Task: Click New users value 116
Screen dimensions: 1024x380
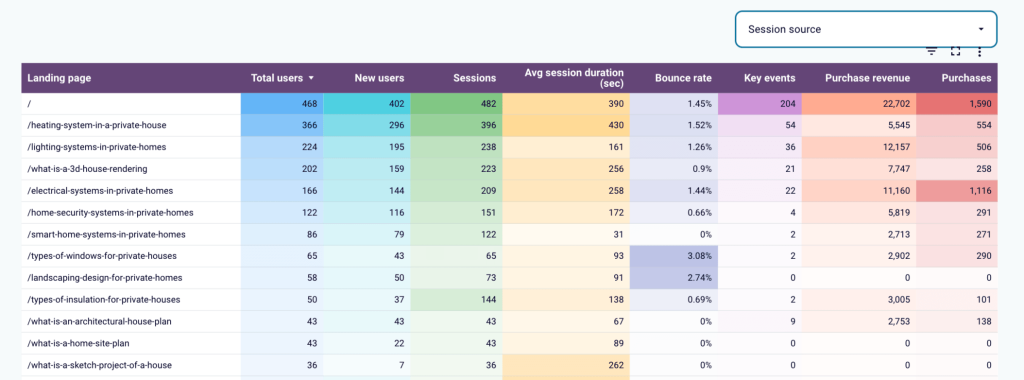Action: tap(397, 213)
